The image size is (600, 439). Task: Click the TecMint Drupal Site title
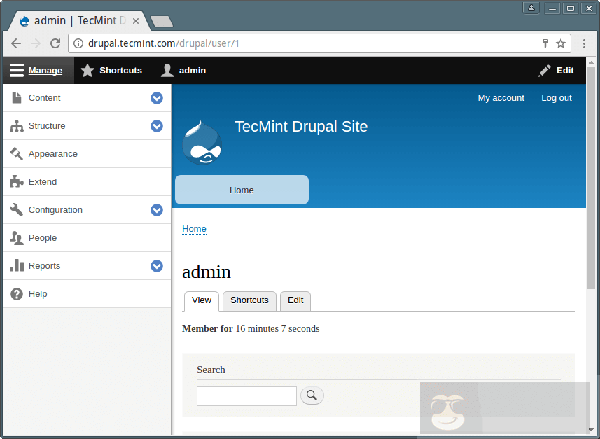[301, 127]
